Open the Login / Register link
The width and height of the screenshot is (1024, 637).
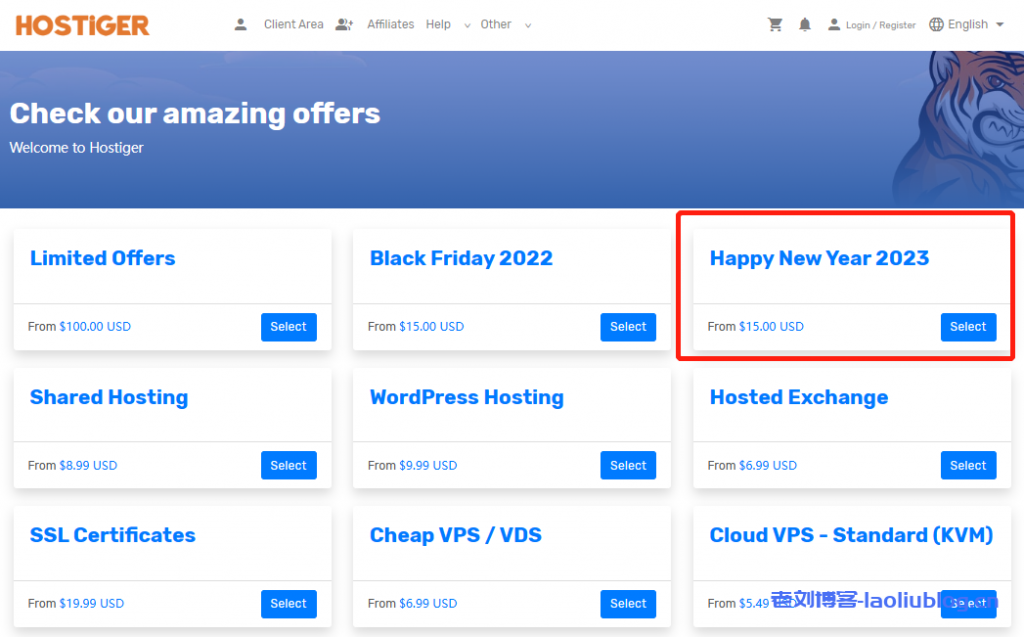coord(880,25)
